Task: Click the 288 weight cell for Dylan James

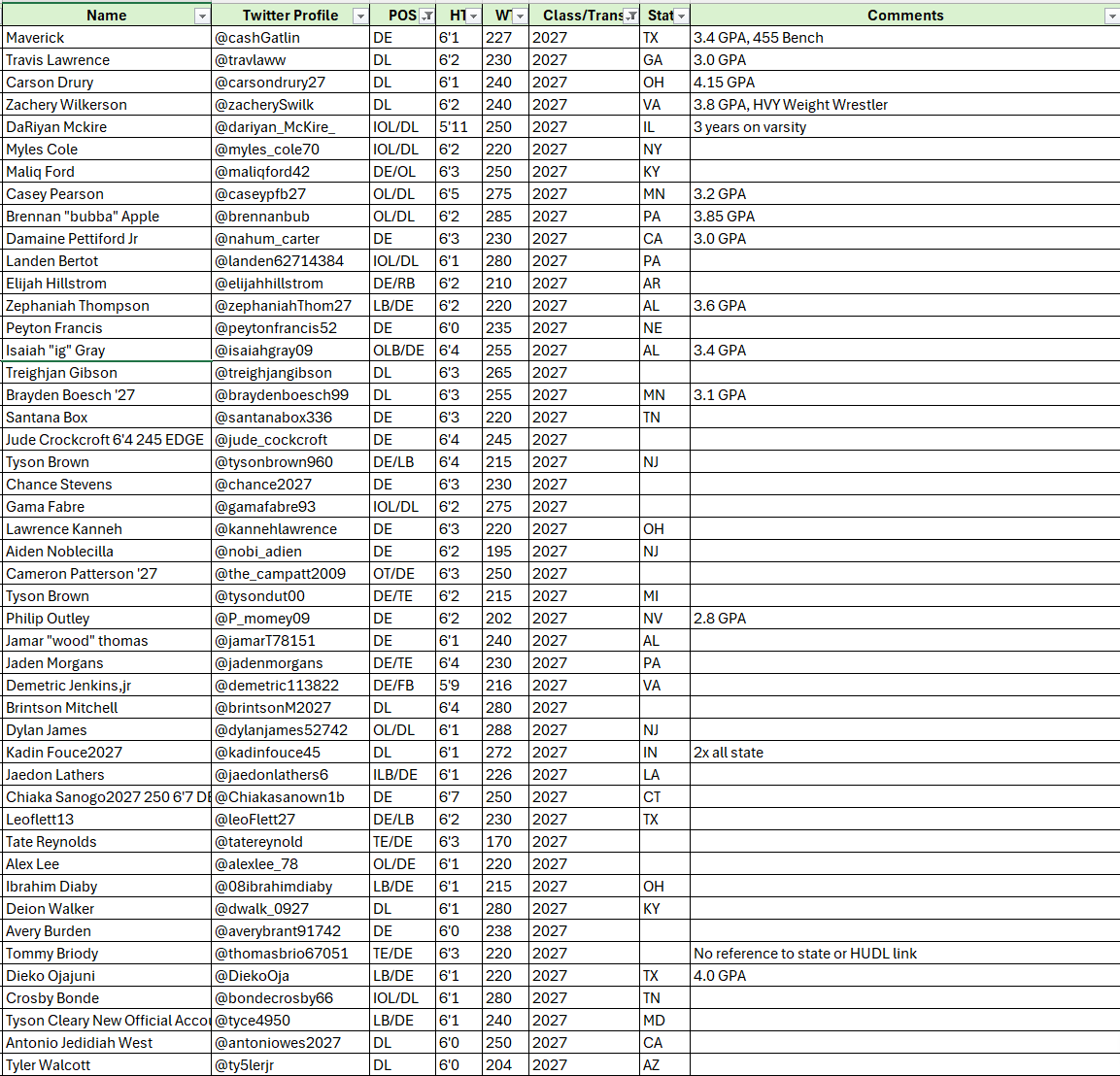Action: (506, 730)
